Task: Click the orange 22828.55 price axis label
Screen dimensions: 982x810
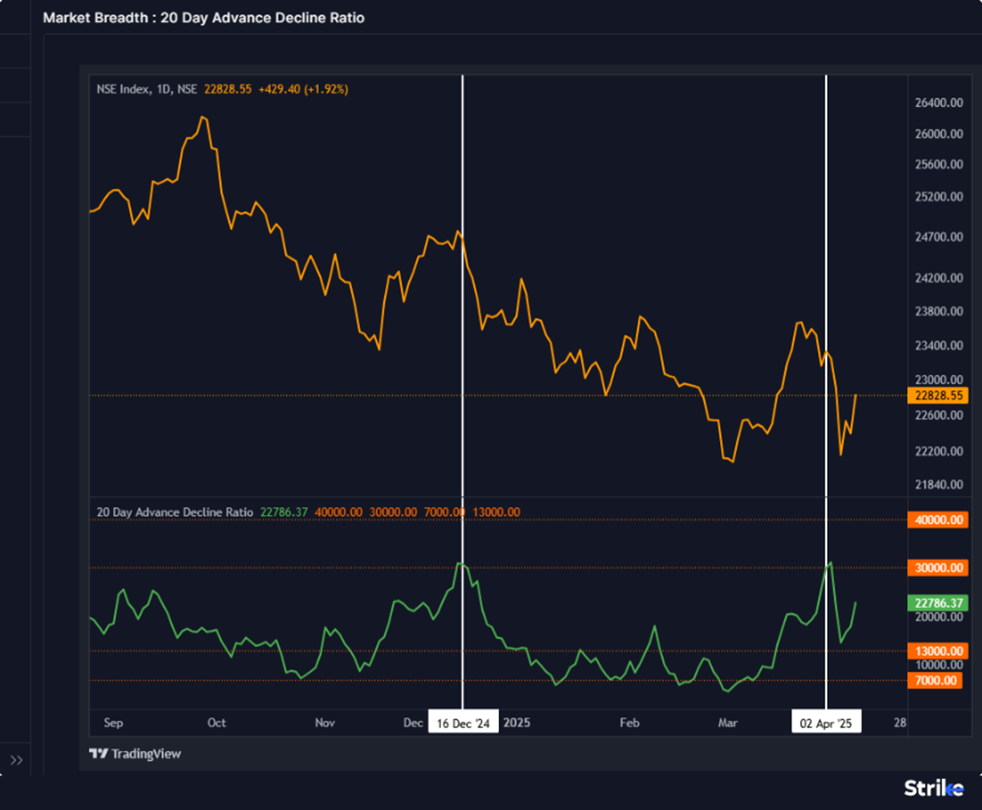Action: pos(937,396)
